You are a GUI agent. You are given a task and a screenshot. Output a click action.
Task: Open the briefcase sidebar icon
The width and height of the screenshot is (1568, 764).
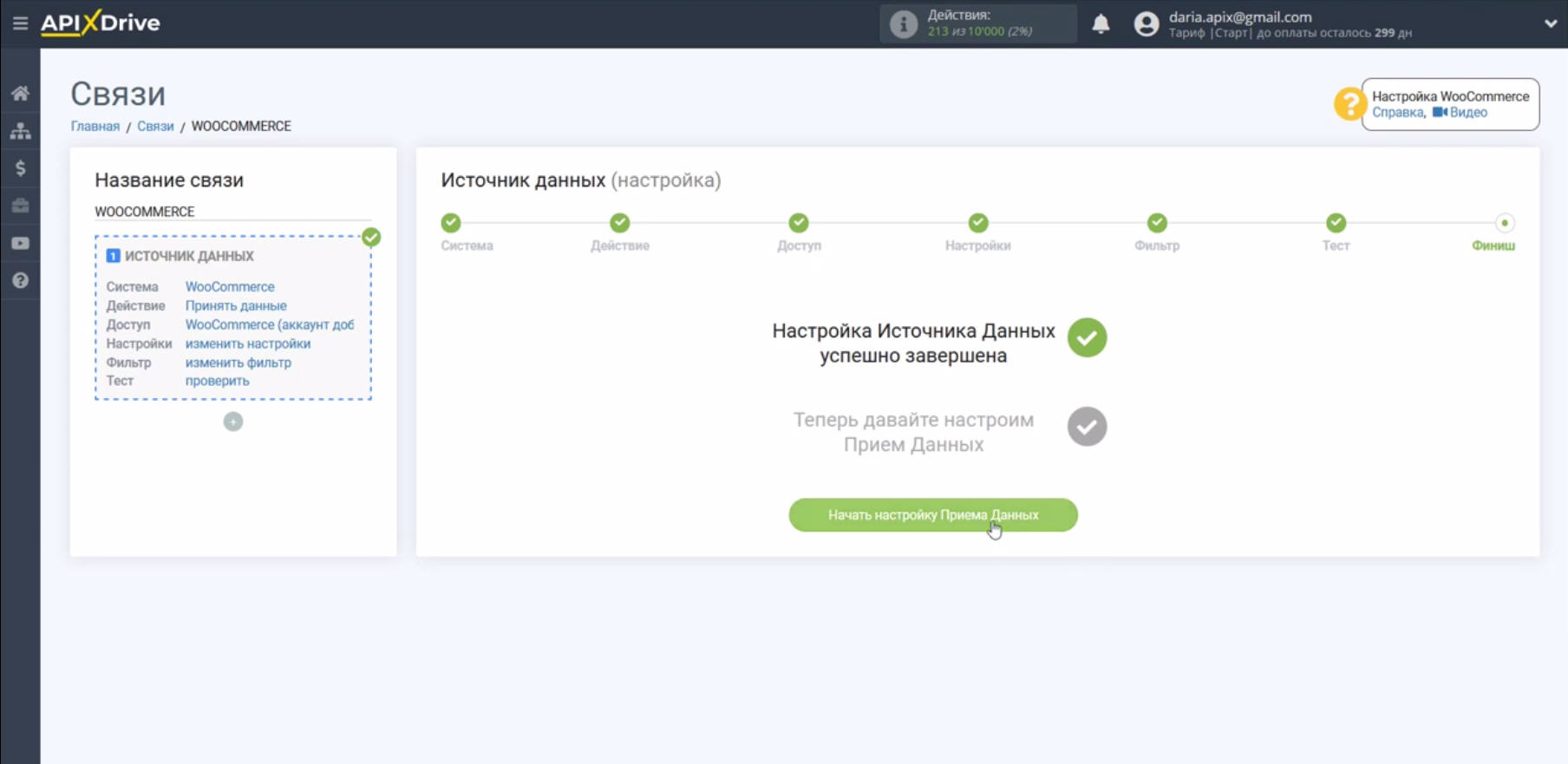[x=20, y=206]
